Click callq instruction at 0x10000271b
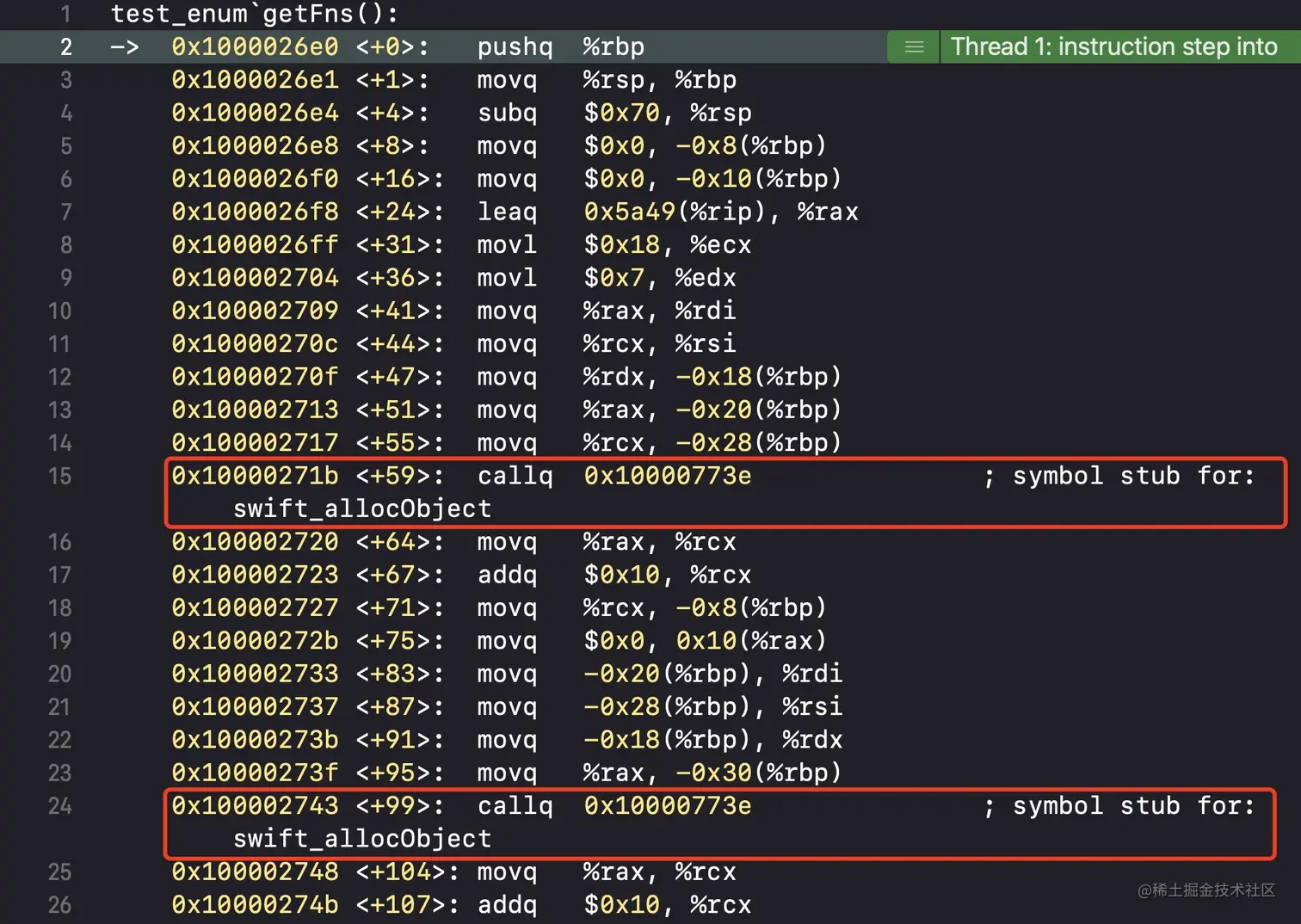The height and width of the screenshot is (924, 1301). point(515,476)
